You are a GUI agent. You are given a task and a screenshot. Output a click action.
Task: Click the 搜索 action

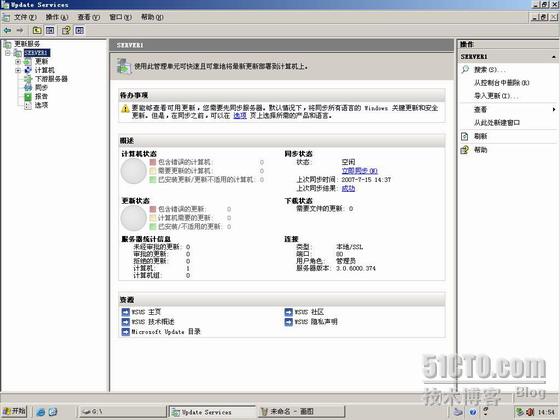pos(489,70)
